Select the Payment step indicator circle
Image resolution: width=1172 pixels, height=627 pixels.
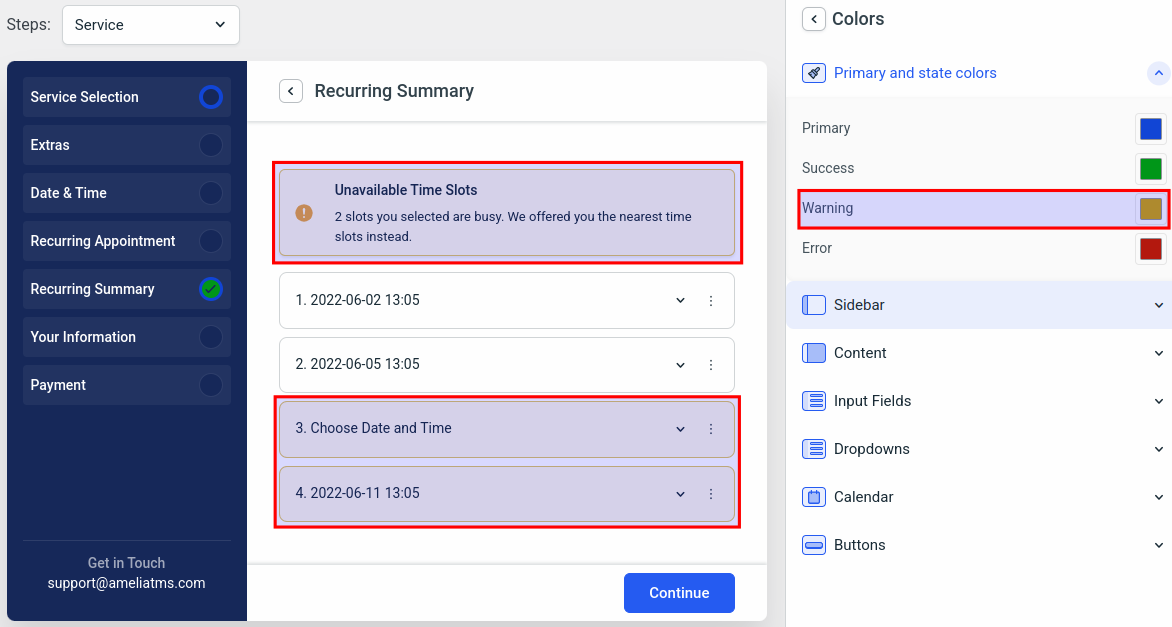210,385
